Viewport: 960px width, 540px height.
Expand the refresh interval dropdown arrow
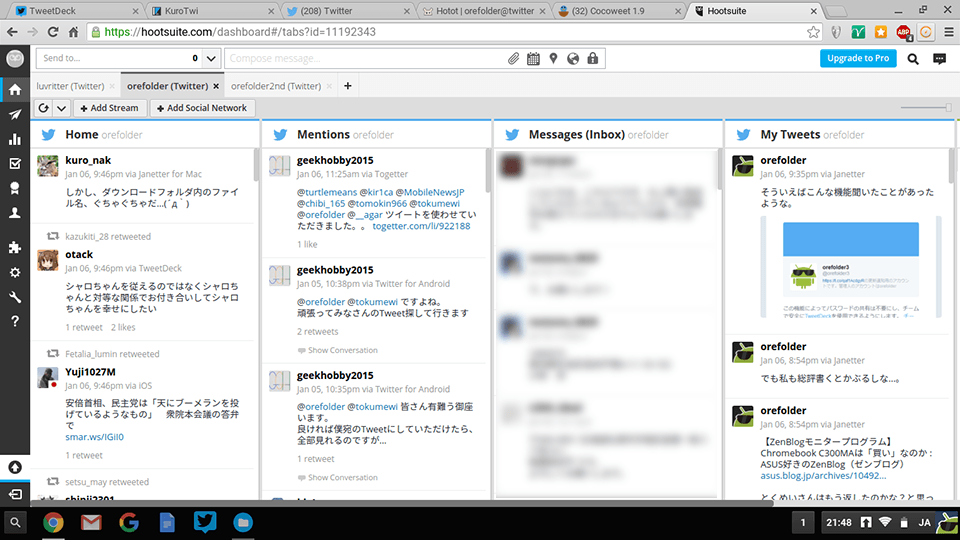pyautogui.click(x=61, y=108)
